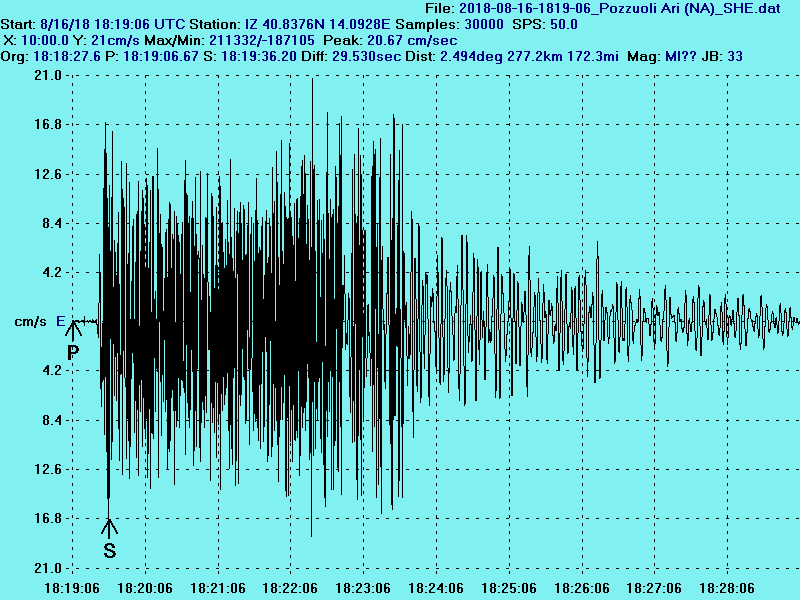Click the X value 10:00.0

pyautogui.click(x=45, y=40)
